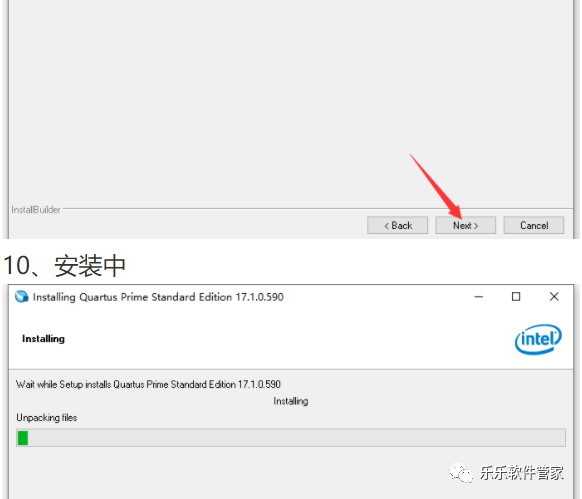The height and width of the screenshot is (499, 582).
Task: Click the green installation progress bar
Action: 291,438
